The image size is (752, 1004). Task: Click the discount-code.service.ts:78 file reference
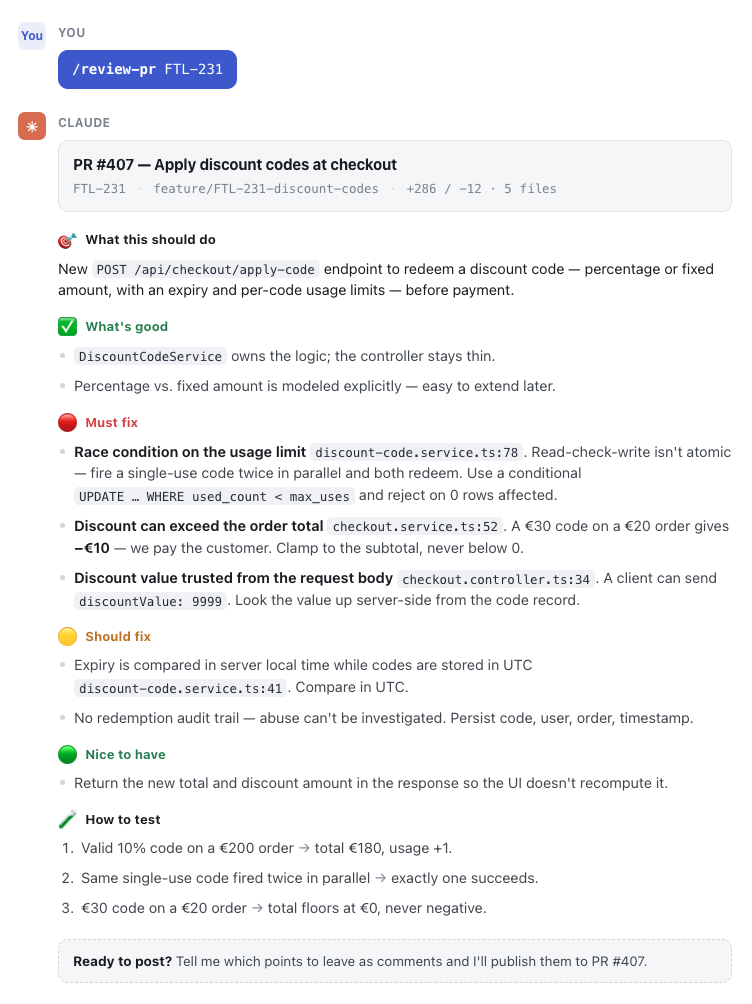[416, 453]
